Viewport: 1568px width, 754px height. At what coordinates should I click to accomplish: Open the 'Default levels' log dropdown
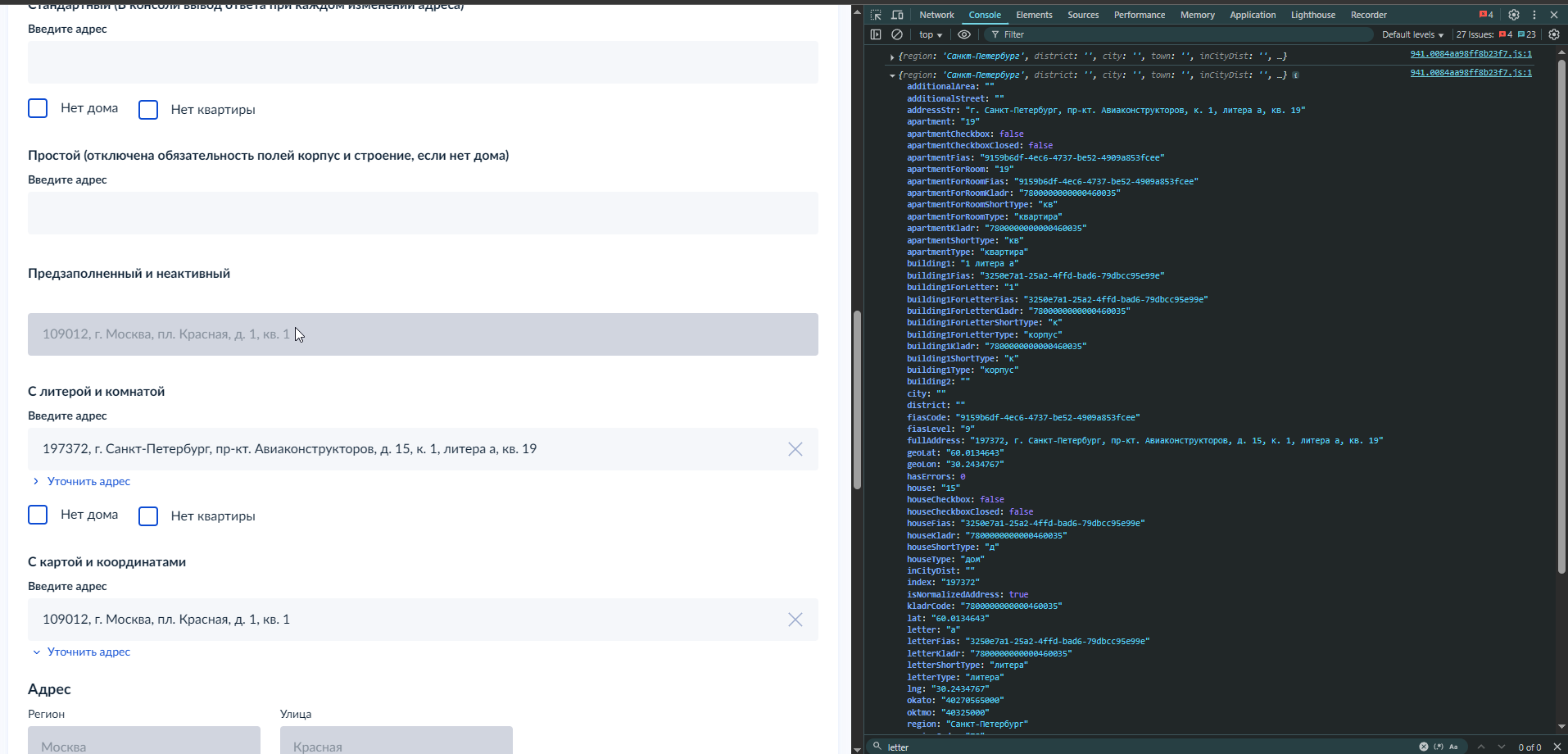[1412, 34]
